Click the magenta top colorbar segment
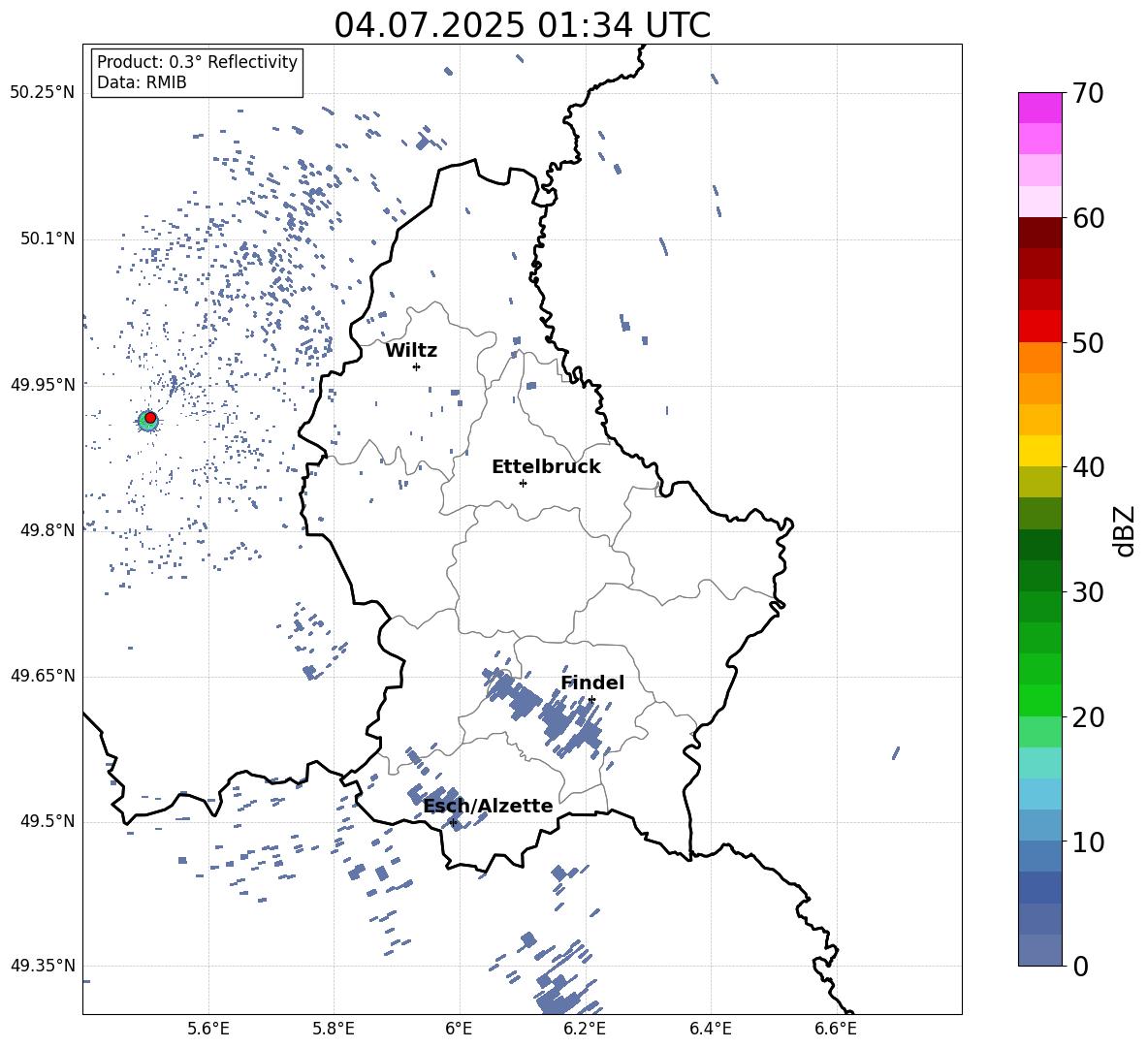This screenshot has width=1148, height=1048. click(x=1039, y=108)
